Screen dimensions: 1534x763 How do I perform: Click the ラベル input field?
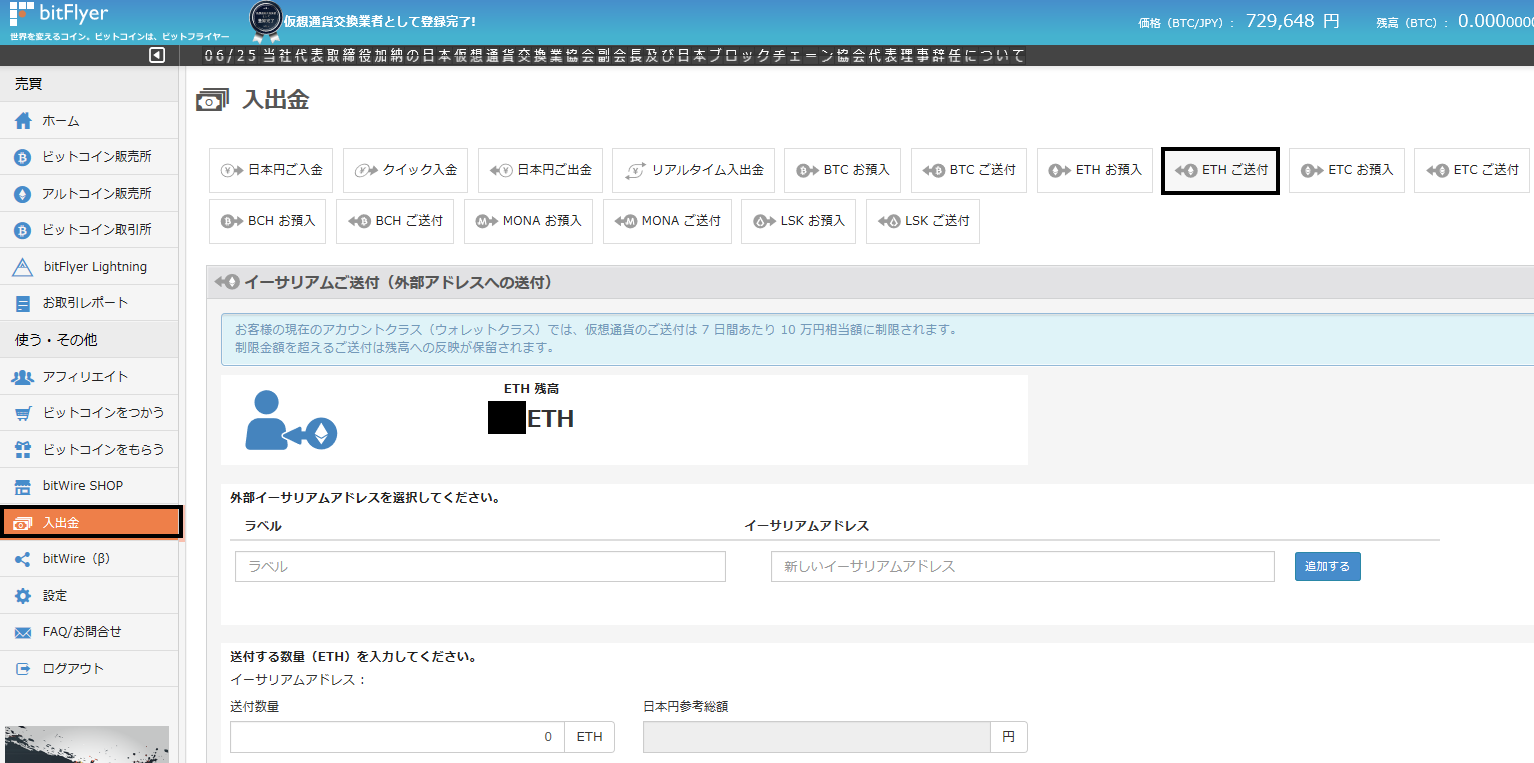(481, 566)
